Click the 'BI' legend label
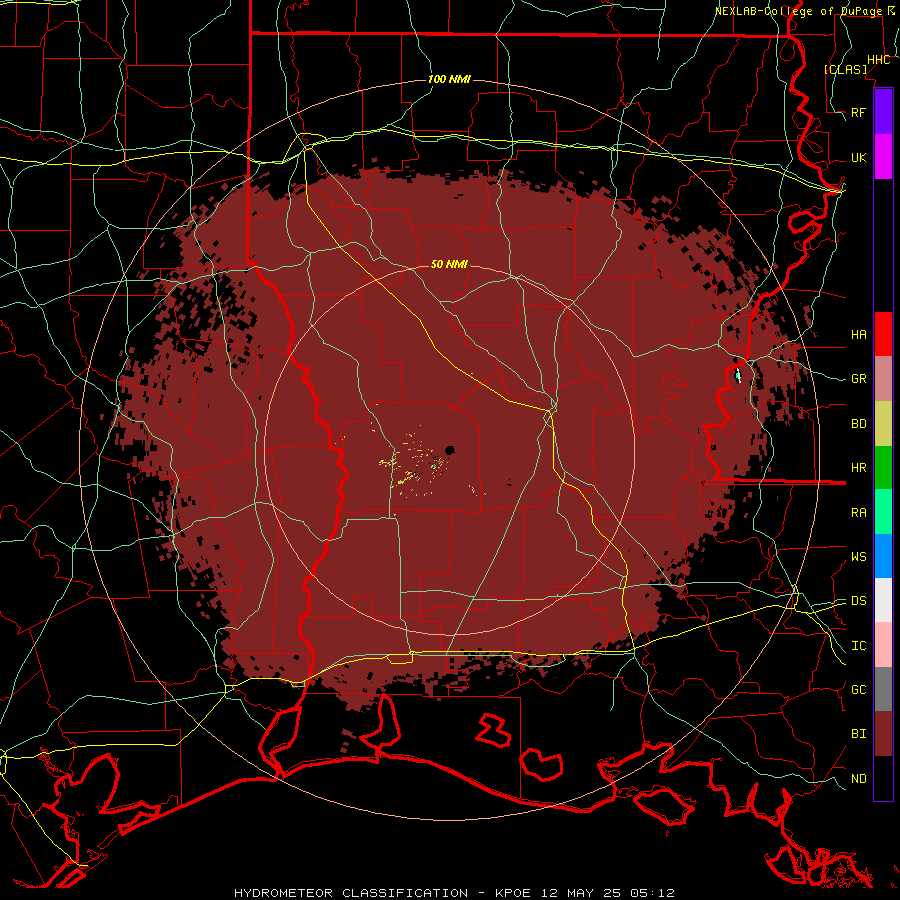This screenshot has width=900, height=900. click(858, 734)
